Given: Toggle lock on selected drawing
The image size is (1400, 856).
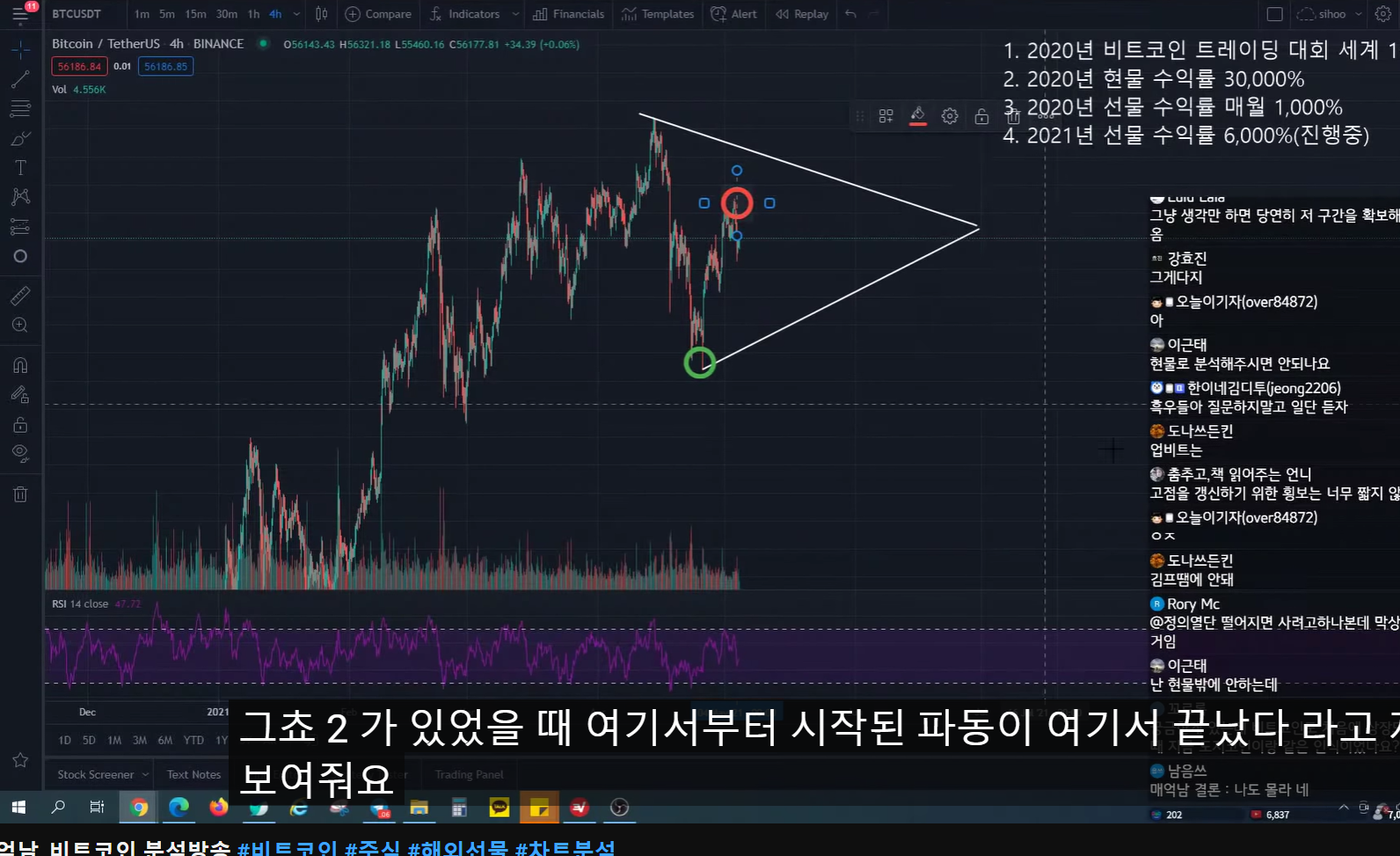Looking at the screenshot, I should click(x=981, y=116).
